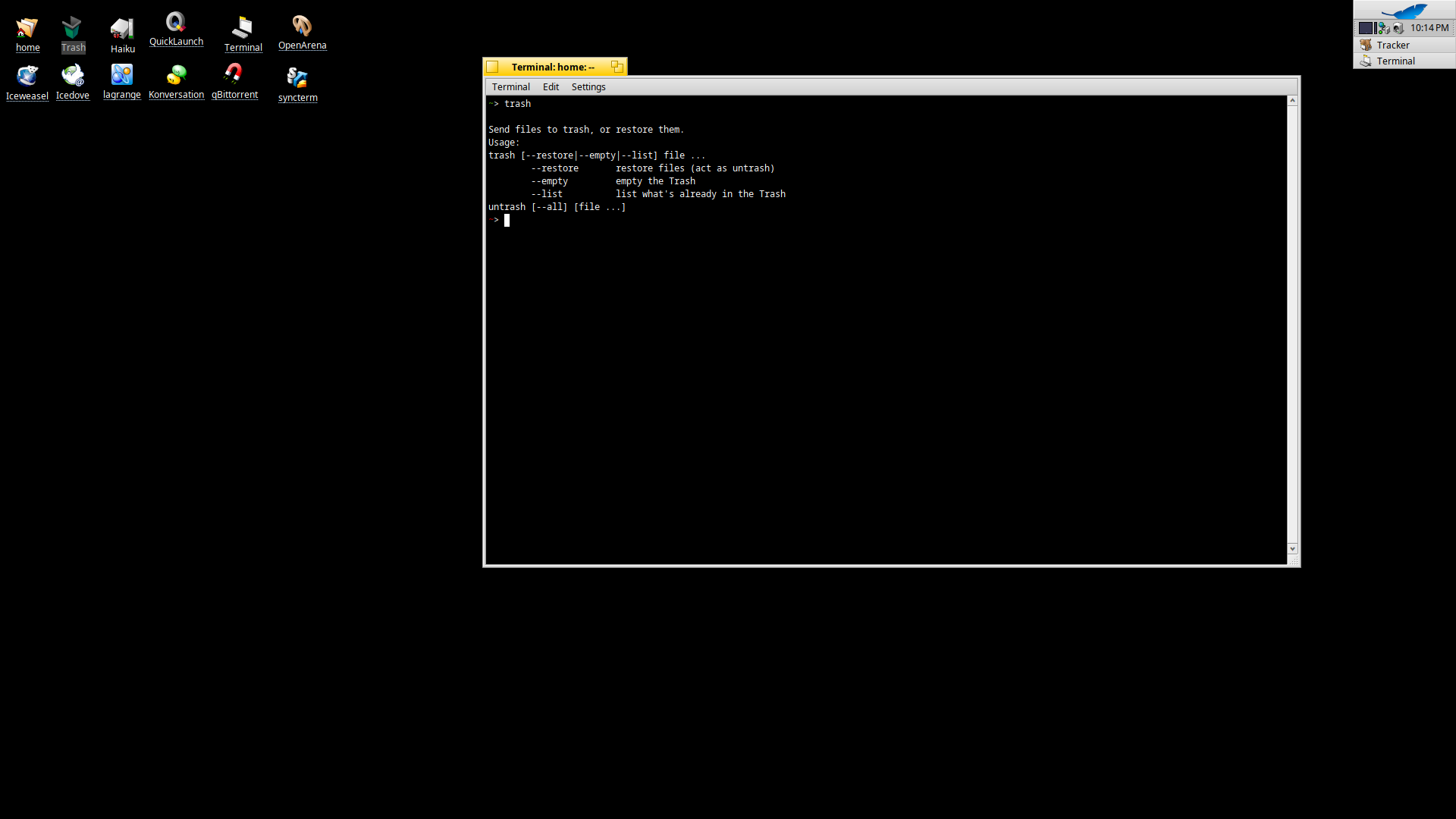Screen dimensions: 1456x819
Task: Click the QuickLaunch desktop icon
Action: pos(176,24)
